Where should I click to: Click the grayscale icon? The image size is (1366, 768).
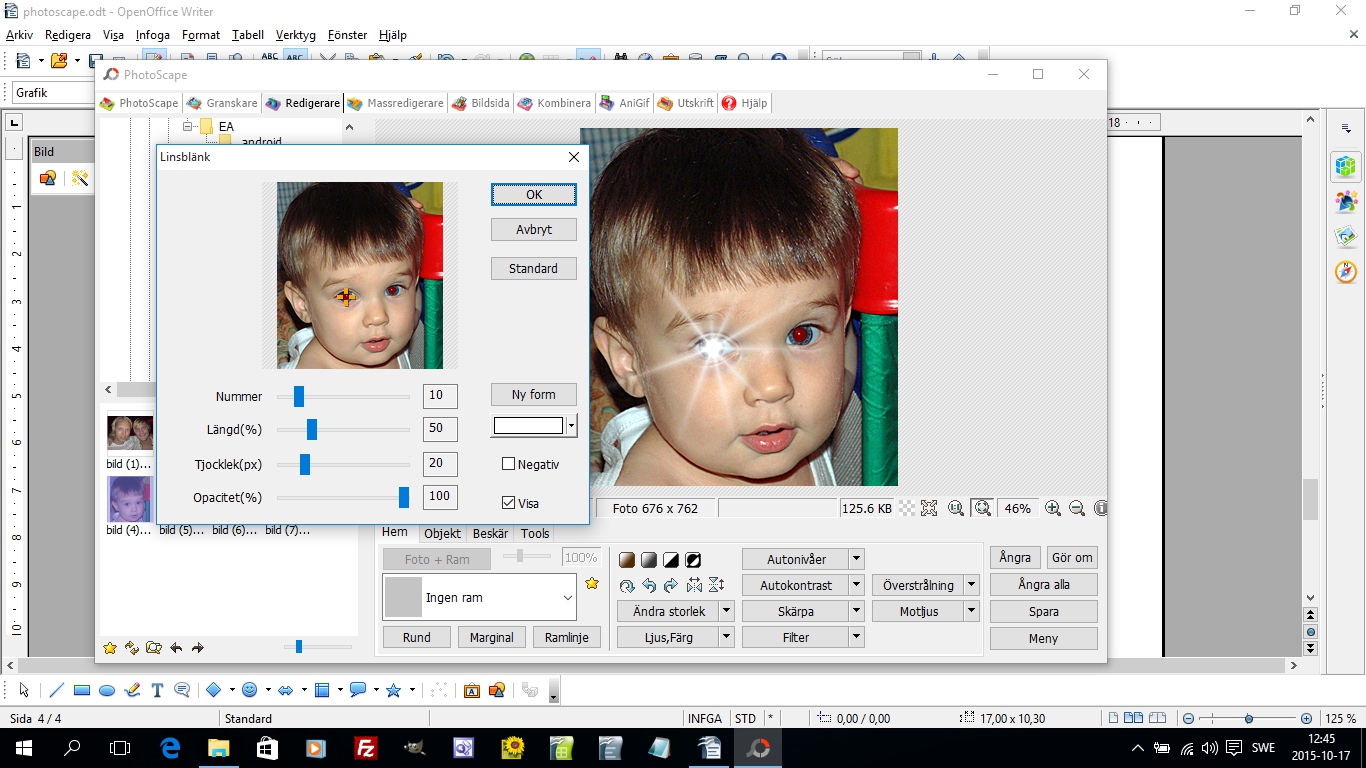tap(649, 560)
